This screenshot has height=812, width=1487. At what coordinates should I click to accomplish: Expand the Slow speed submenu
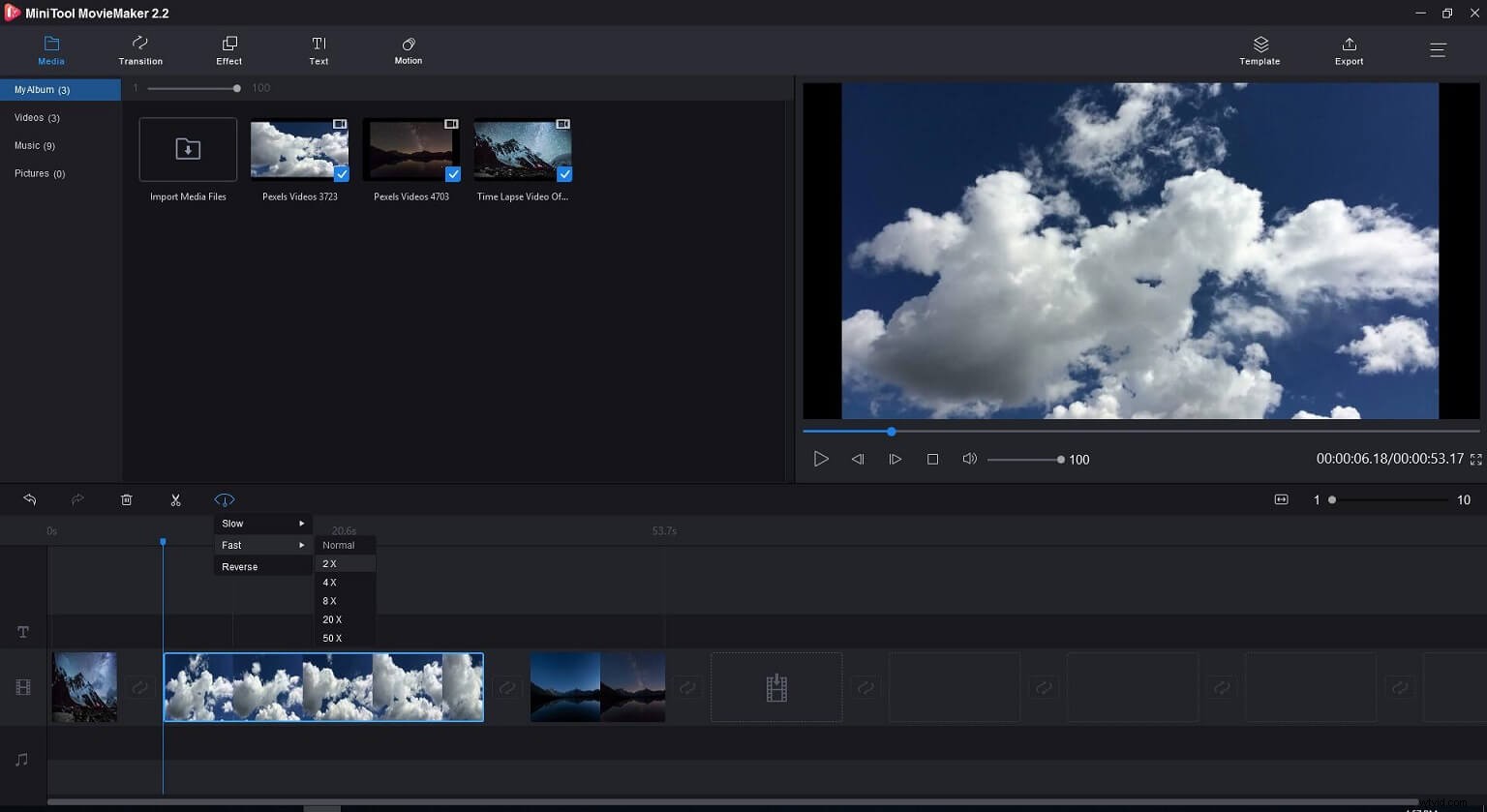click(261, 523)
